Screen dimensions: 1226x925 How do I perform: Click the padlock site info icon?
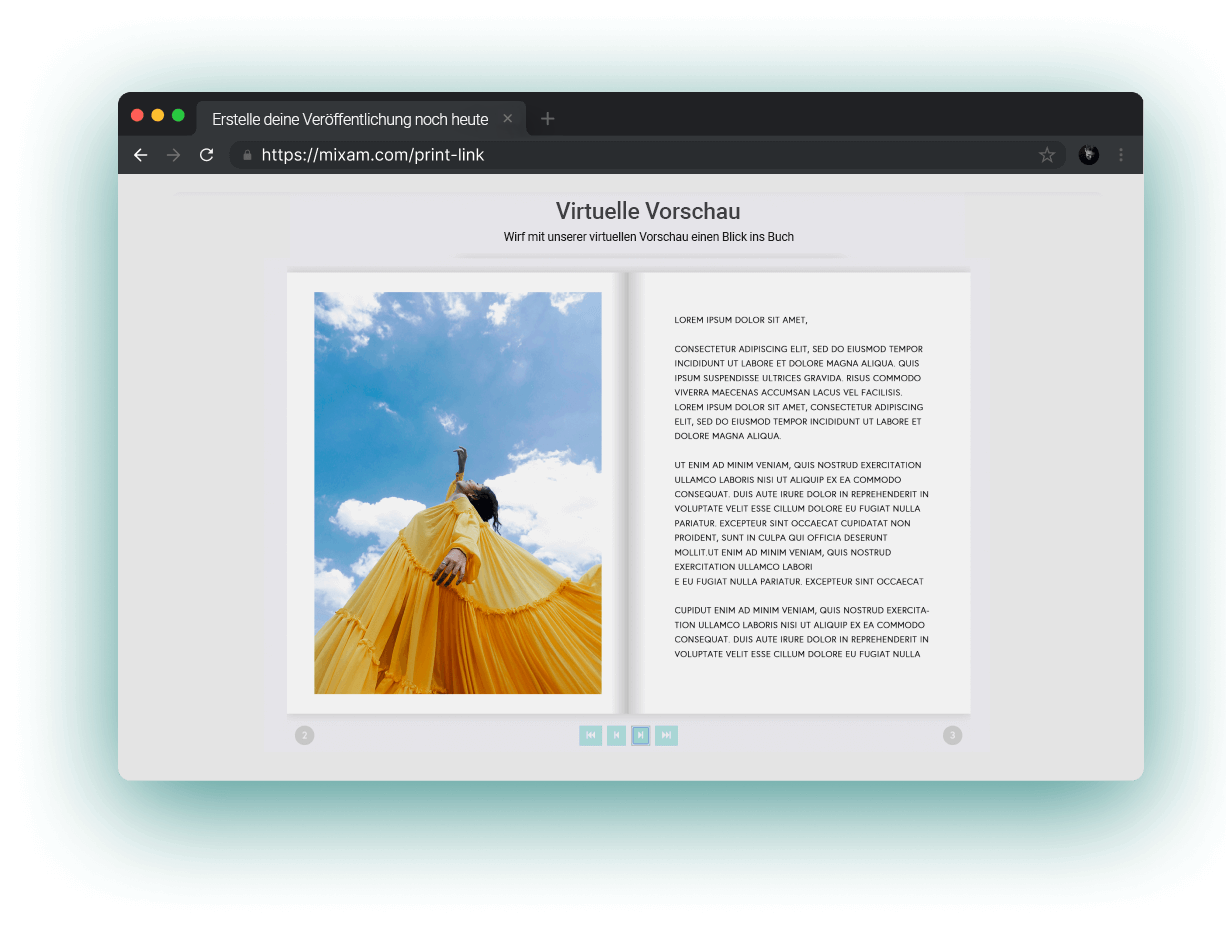(247, 155)
